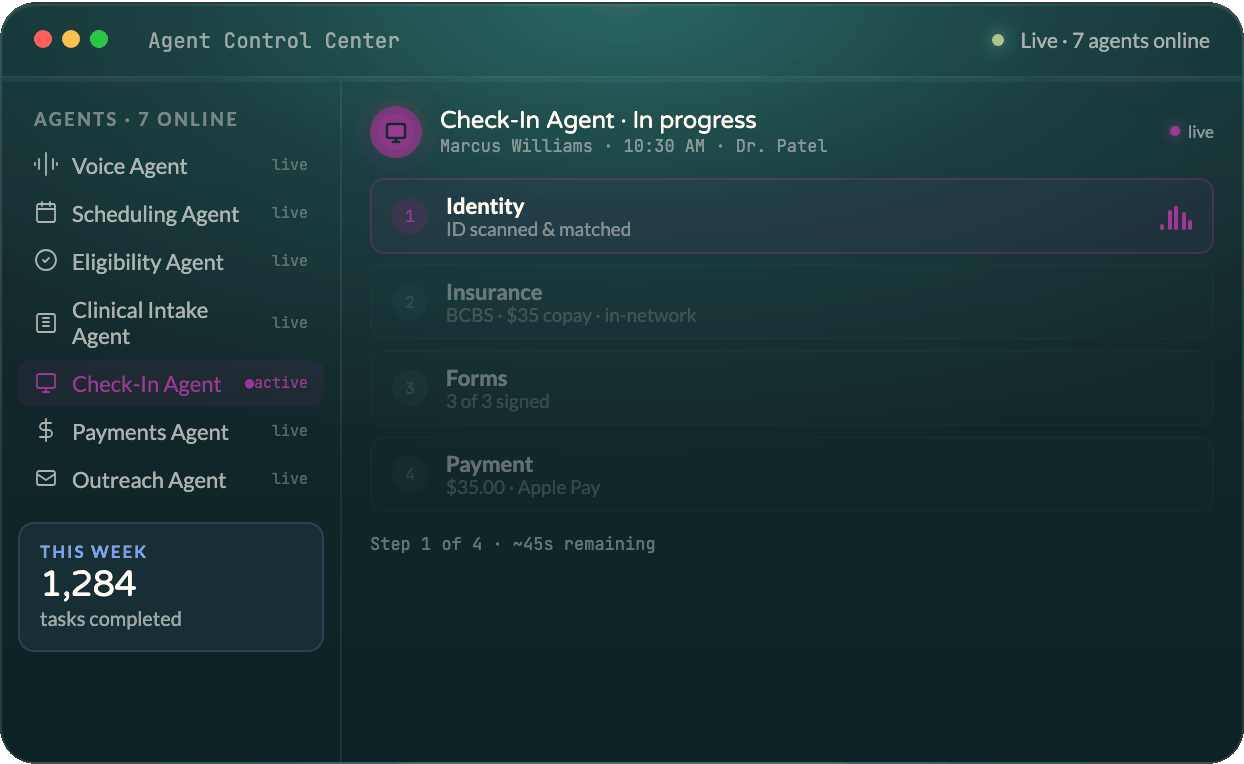Open Voice Agent in the sidebar
Image resolution: width=1244 pixels, height=764 pixels.
[x=171, y=165]
